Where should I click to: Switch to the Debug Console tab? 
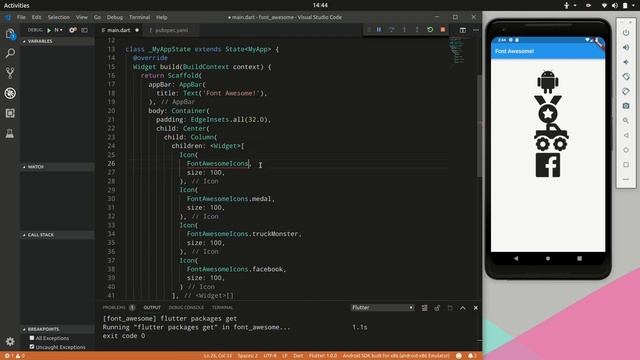click(x=186, y=307)
